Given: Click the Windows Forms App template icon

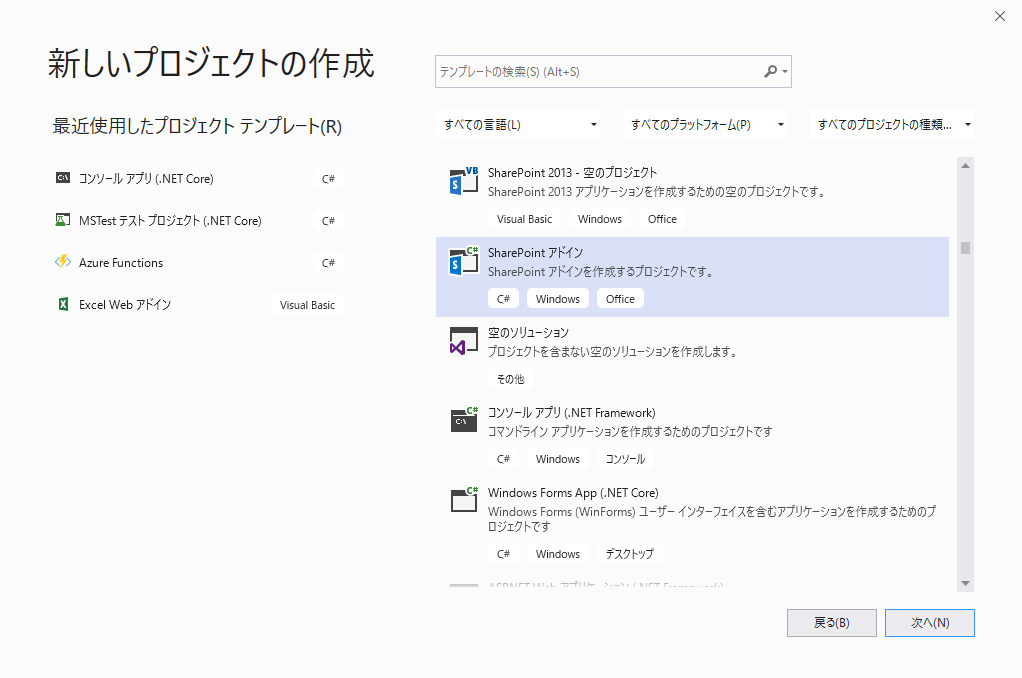Looking at the screenshot, I should tap(464, 501).
